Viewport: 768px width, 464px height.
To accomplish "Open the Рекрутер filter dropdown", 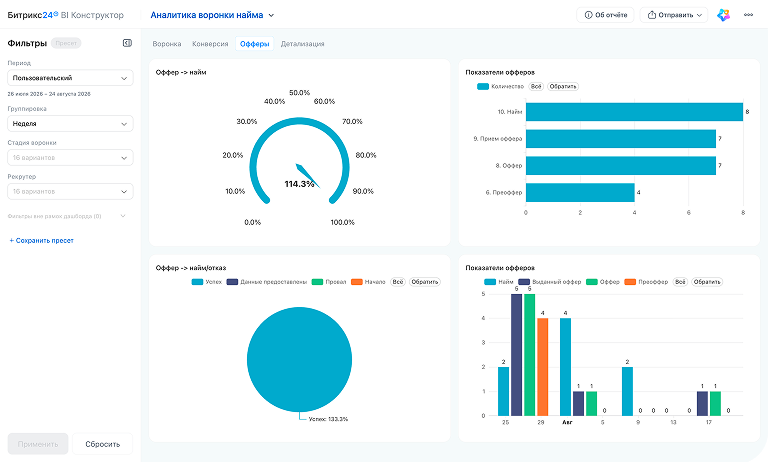I will [x=71, y=192].
